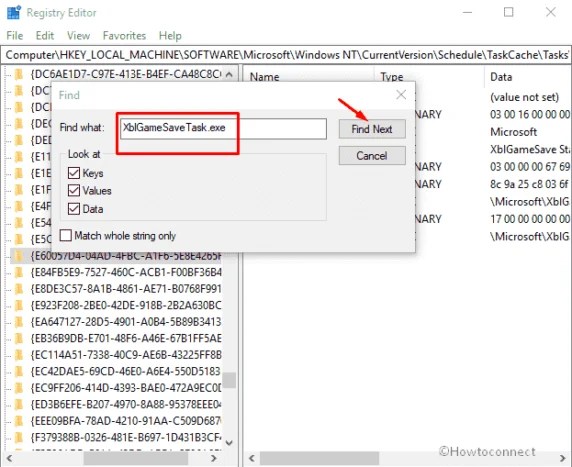Screen dimensions: 572x467
Task: Select the {E8DE3C57-8A1B-4861 key folder icon
Action: click(x=18, y=289)
